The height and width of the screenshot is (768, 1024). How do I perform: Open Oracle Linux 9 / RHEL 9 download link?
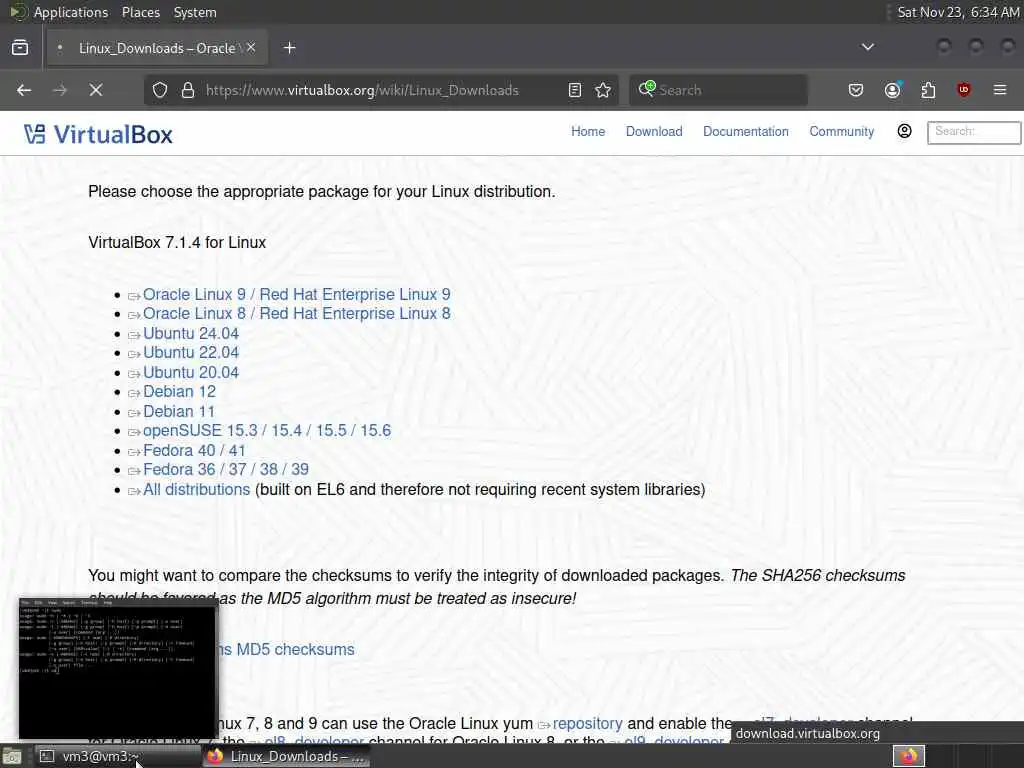coord(296,295)
